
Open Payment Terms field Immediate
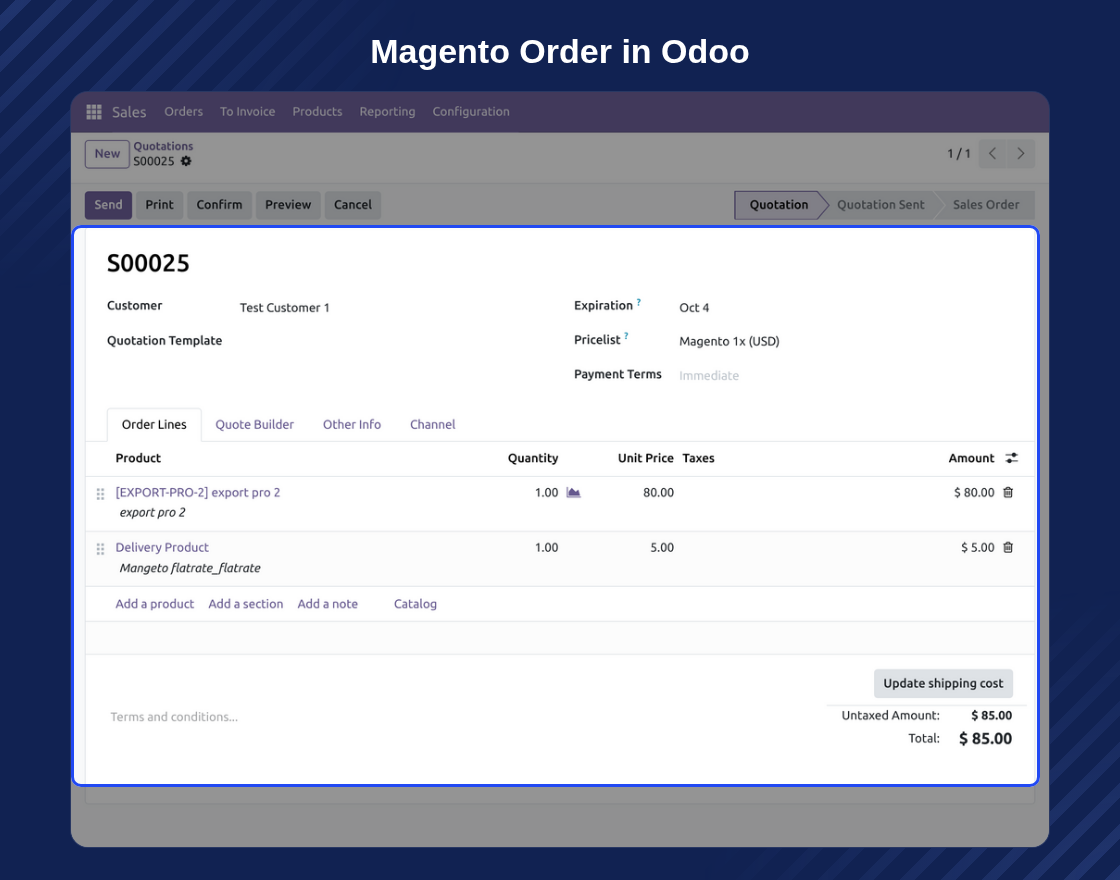pyautogui.click(x=709, y=376)
